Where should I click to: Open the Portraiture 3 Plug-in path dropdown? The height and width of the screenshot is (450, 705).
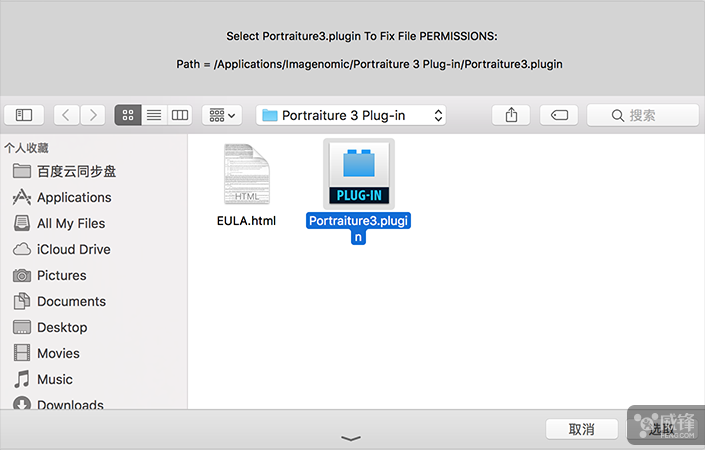[351, 115]
